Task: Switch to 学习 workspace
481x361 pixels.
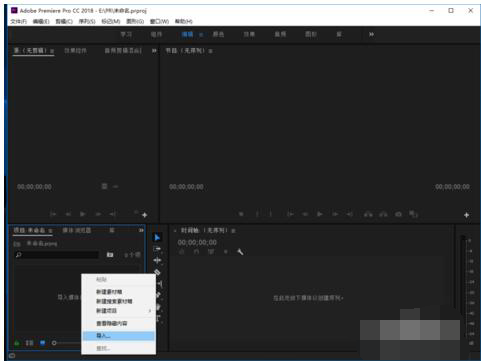Action: tap(126, 34)
